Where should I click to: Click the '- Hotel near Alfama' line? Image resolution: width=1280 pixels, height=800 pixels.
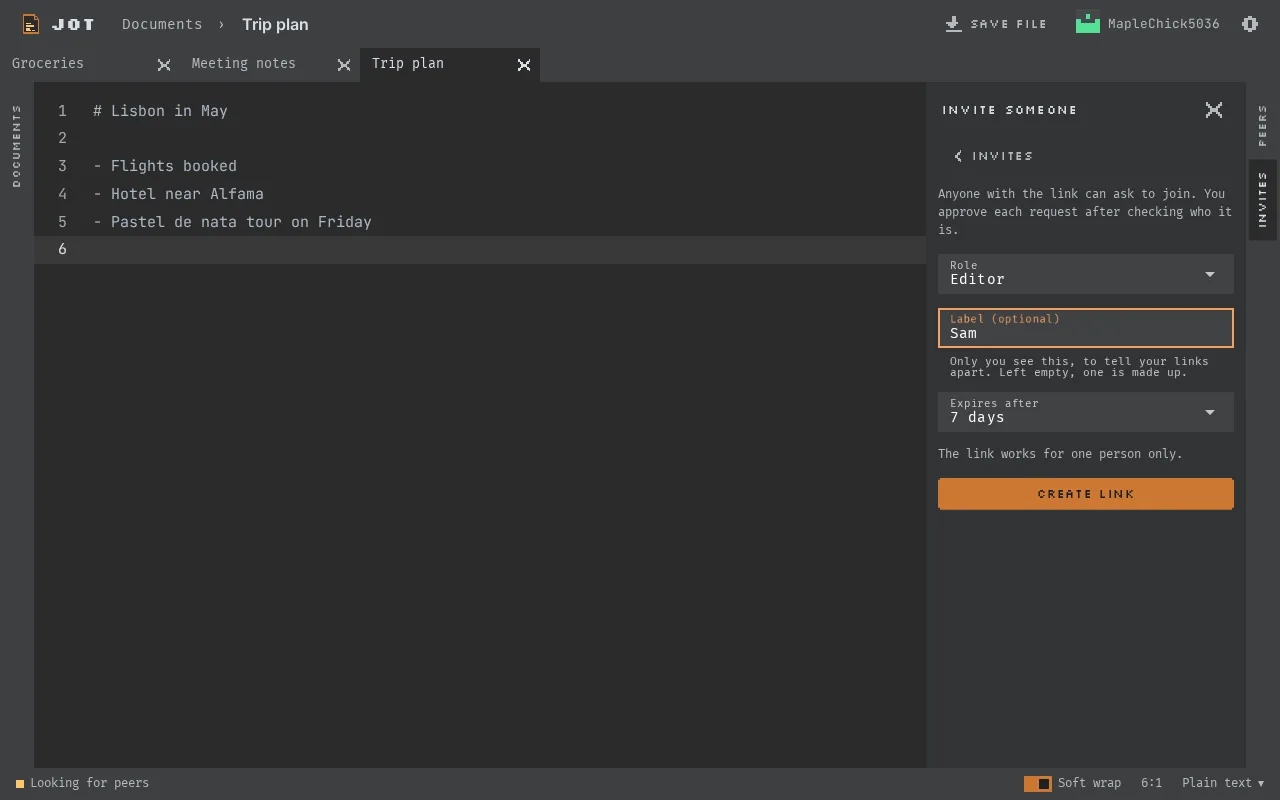click(178, 194)
